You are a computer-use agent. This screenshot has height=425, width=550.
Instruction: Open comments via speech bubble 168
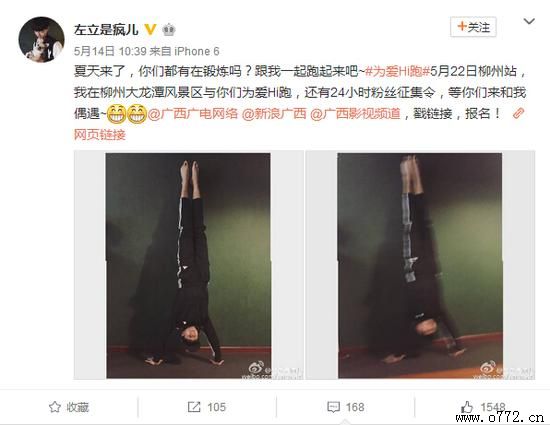(x=346, y=407)
